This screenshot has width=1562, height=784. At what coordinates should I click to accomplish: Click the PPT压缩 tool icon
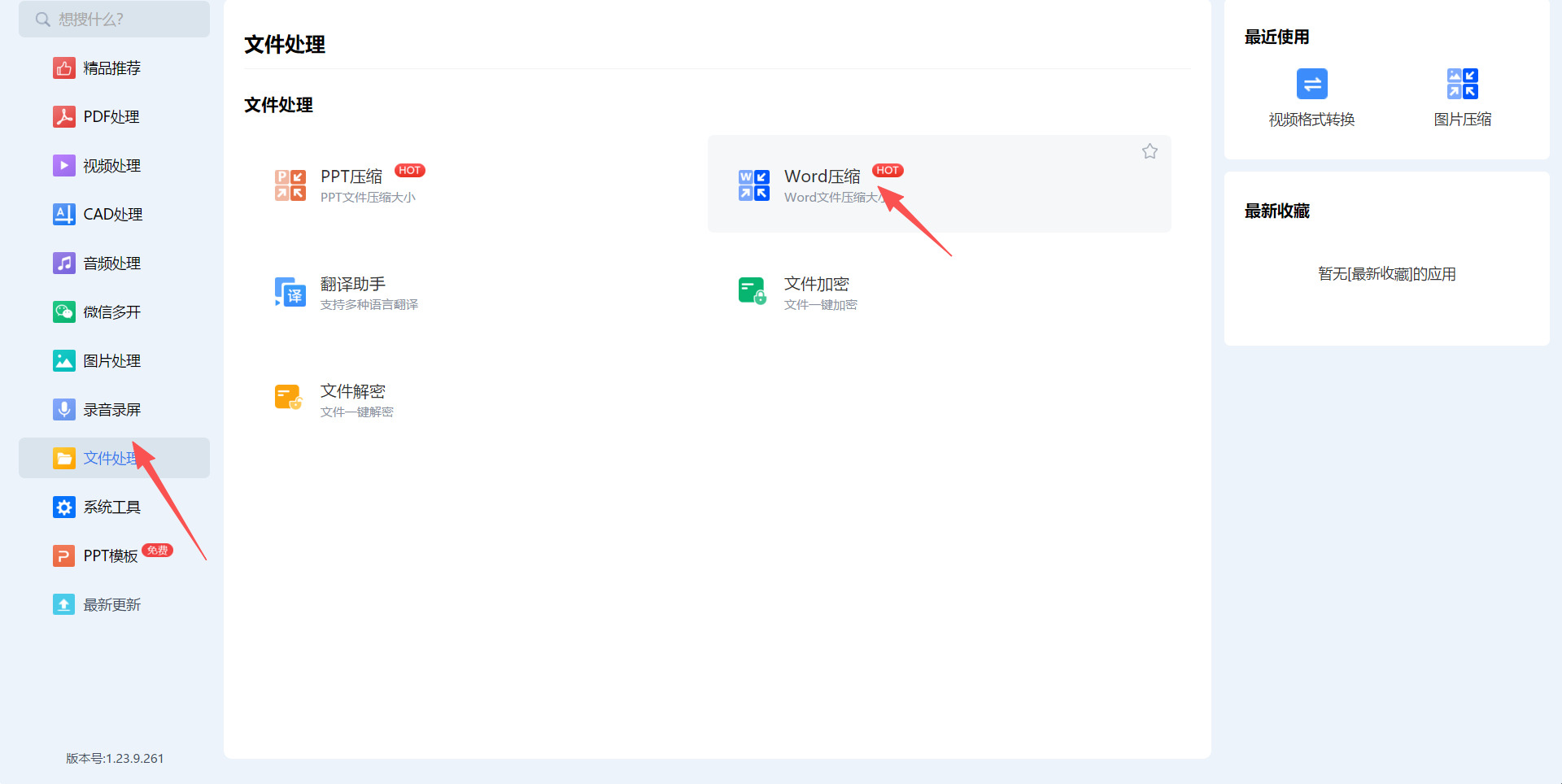pyautogui.click(x=290, y=185)
